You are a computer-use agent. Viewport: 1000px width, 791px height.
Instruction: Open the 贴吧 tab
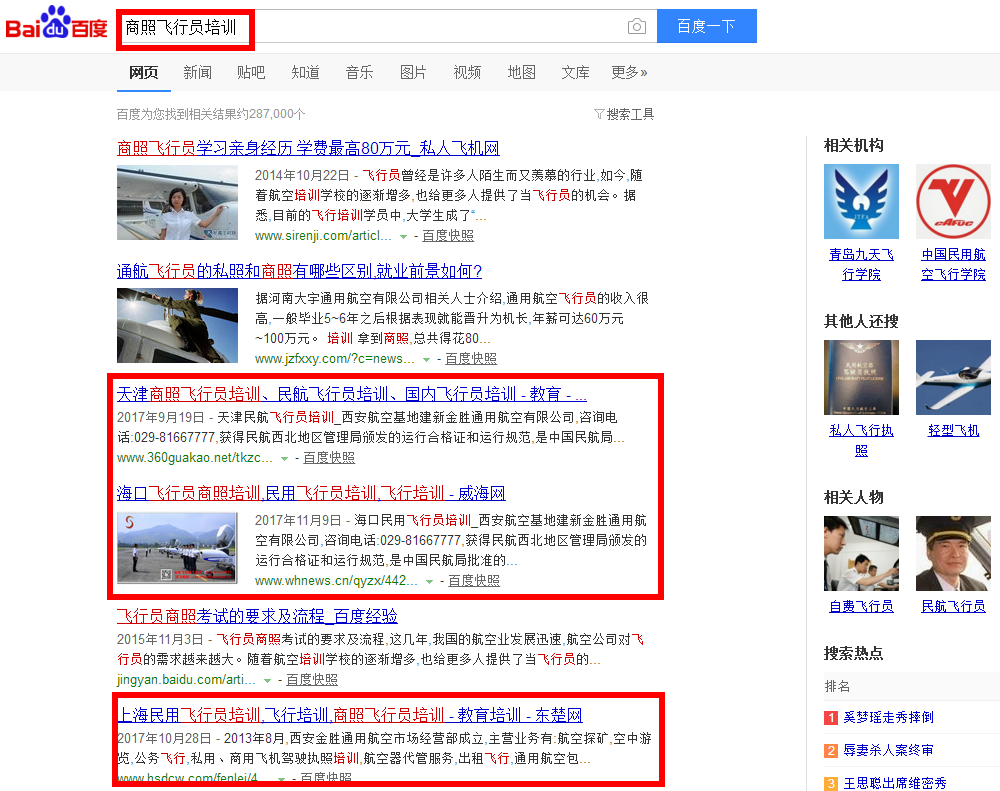click(x=251, y=73)
